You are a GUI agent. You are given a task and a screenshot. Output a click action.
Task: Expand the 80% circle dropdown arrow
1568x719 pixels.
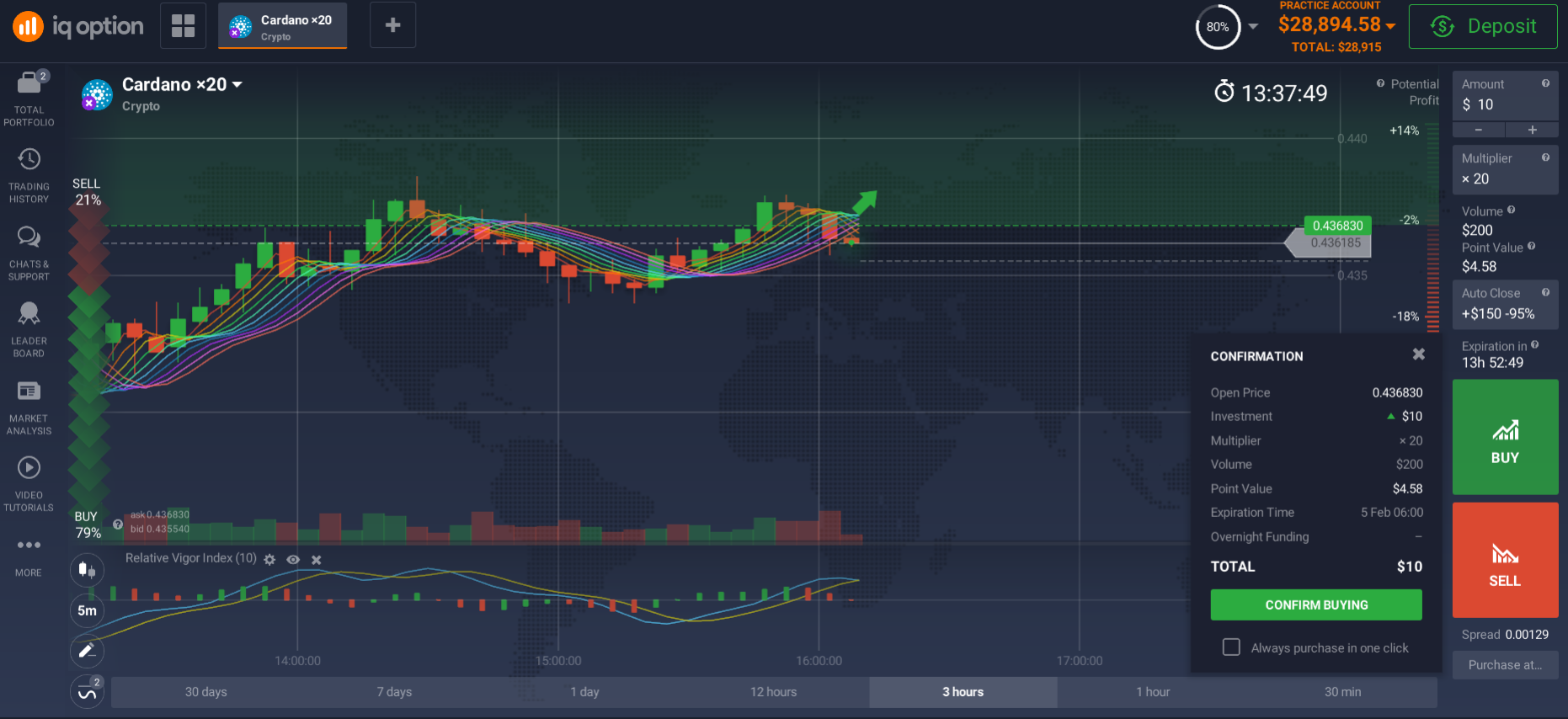[x=1253, y=26]
